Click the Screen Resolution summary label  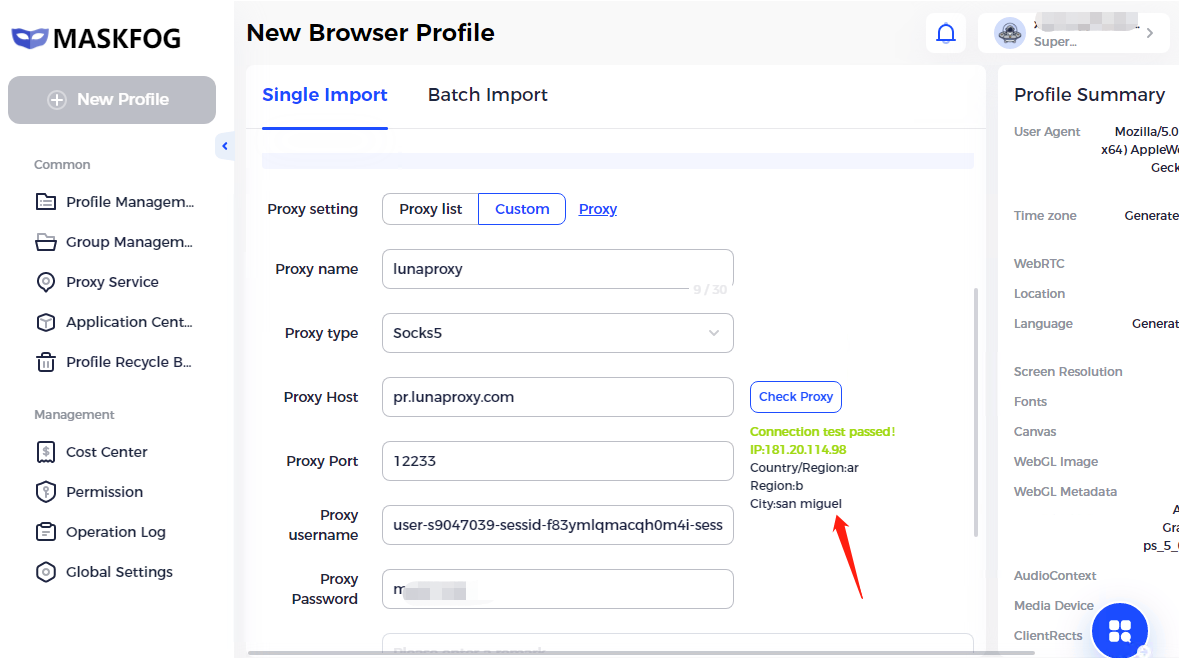(x=1068, y=371)
